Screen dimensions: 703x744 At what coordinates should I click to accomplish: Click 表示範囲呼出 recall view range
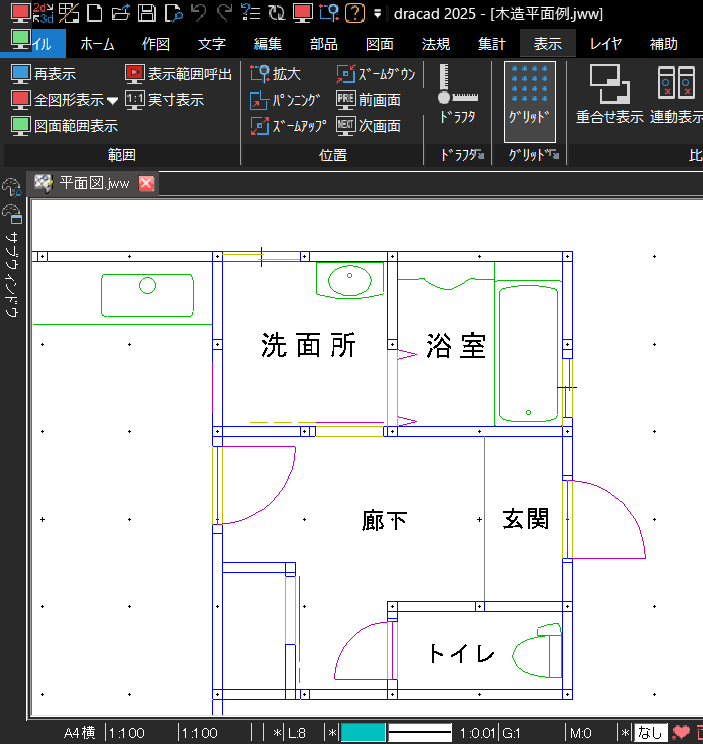(x=178, y=74)
